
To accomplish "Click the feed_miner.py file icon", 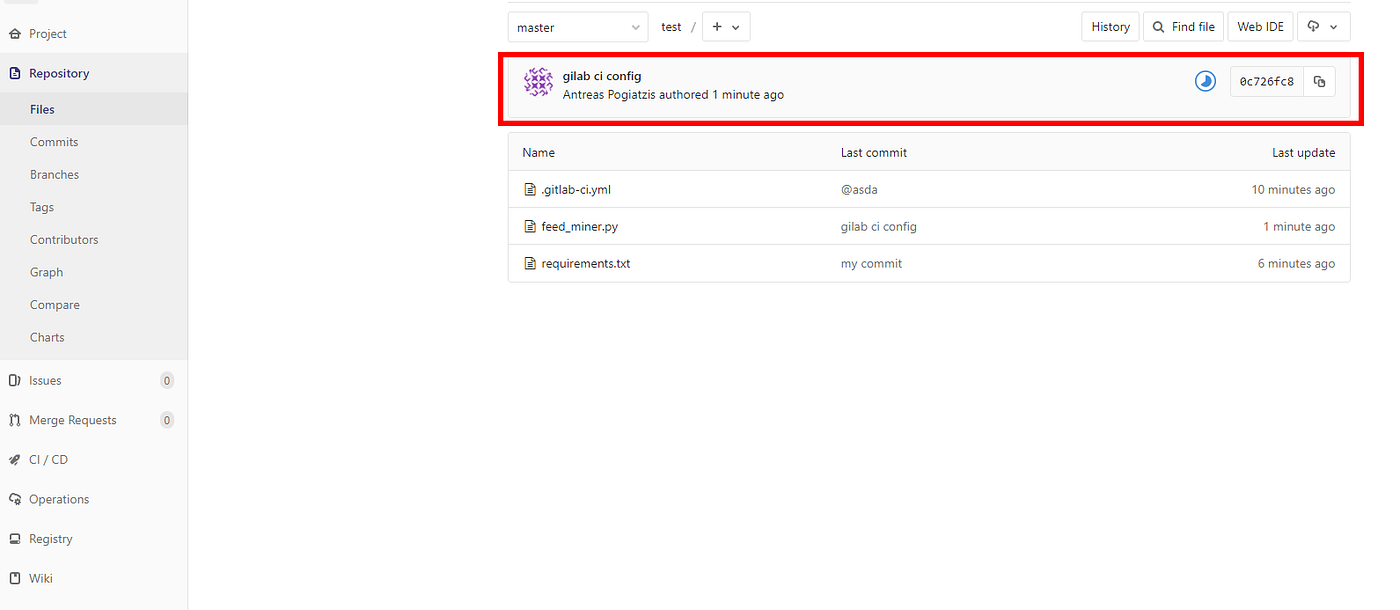I will click(531, 227).
